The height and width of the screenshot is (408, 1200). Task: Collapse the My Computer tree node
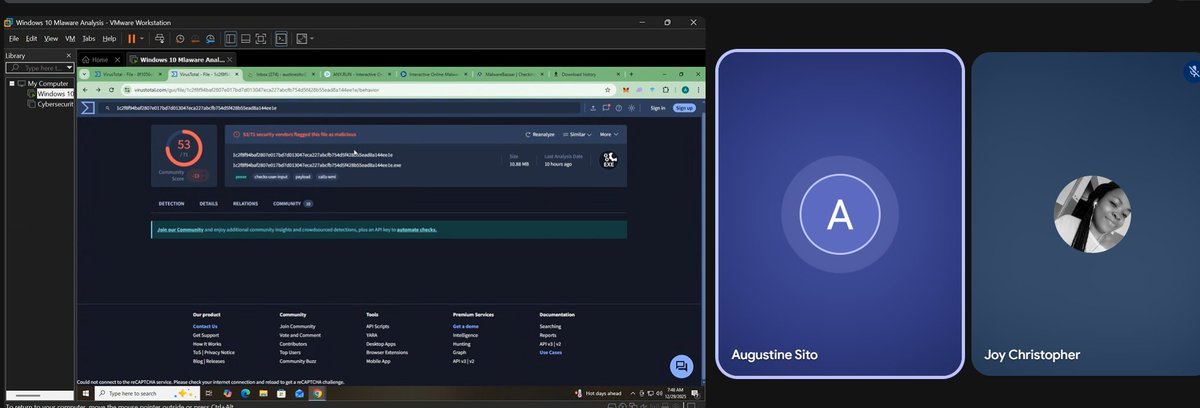tap(10, 84)
